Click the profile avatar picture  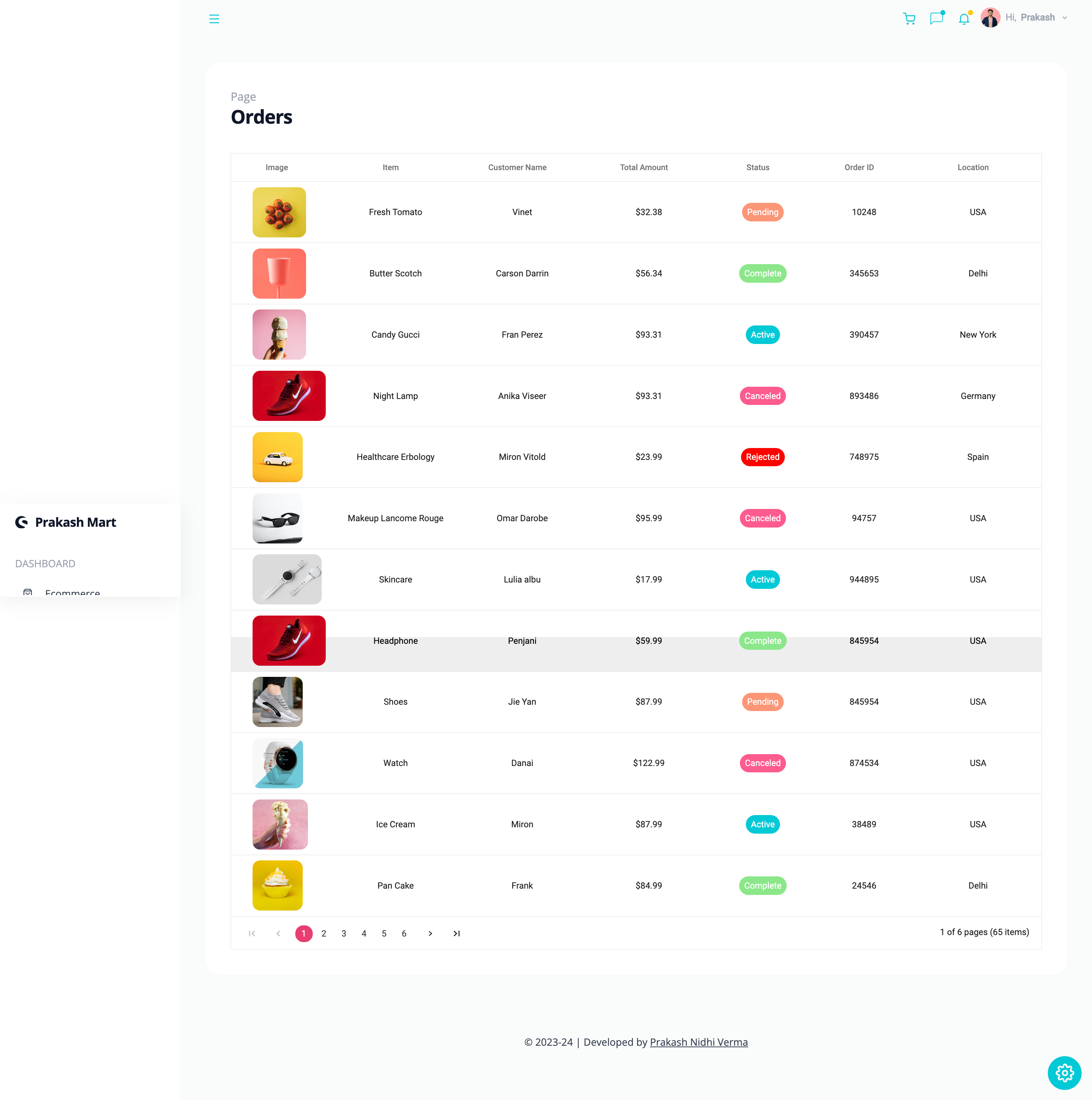[x=990, y=18]
